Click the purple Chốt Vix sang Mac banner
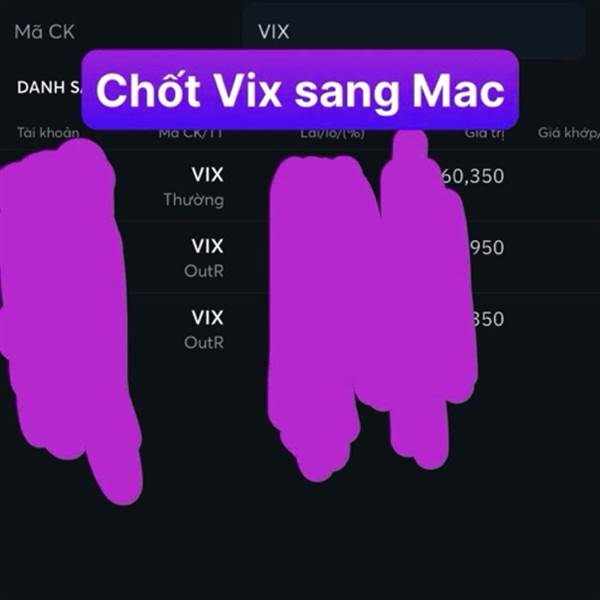 (300, 90)
